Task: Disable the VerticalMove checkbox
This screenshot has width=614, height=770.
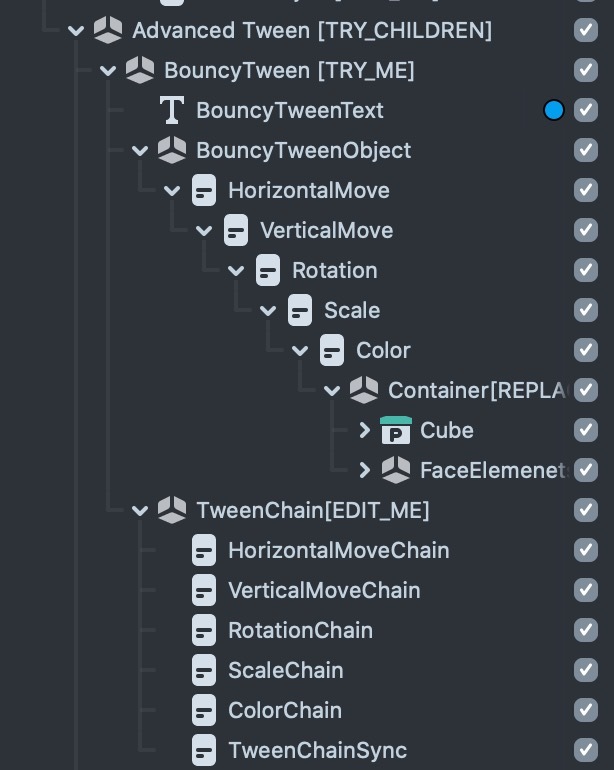Action: [x=586, y=230]
